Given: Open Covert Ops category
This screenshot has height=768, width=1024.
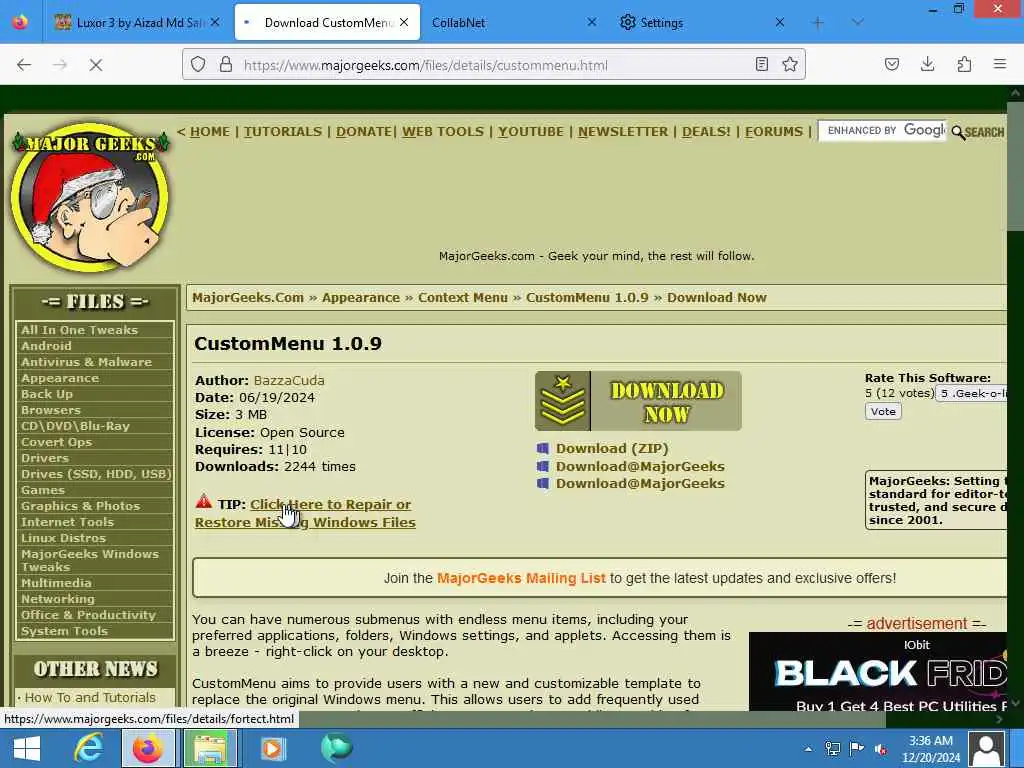Looking at the screenshot, I should click(x=56, y=442).
